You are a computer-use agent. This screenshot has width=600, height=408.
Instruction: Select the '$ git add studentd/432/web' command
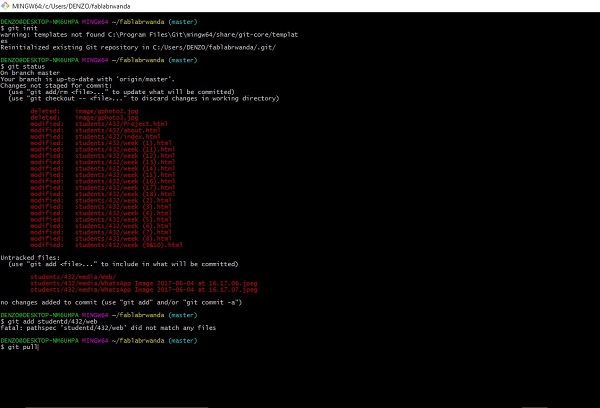(49, 322)
